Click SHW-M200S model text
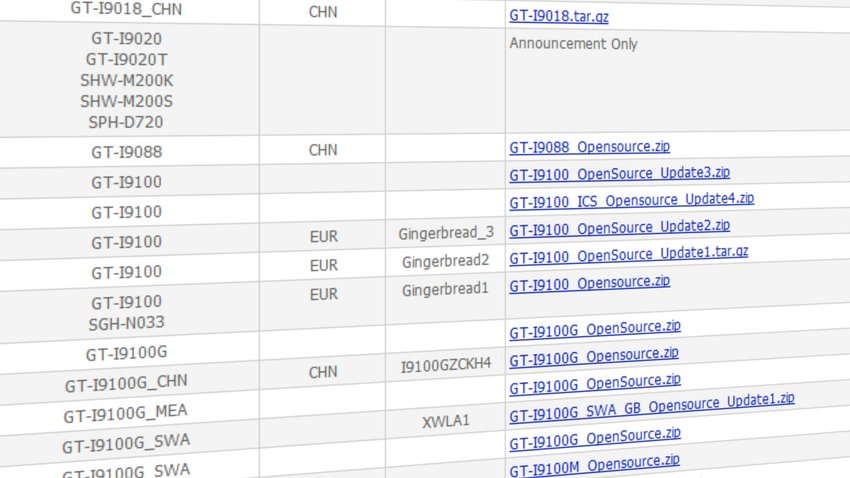The image size is (850, 478). tap(126, 101)
